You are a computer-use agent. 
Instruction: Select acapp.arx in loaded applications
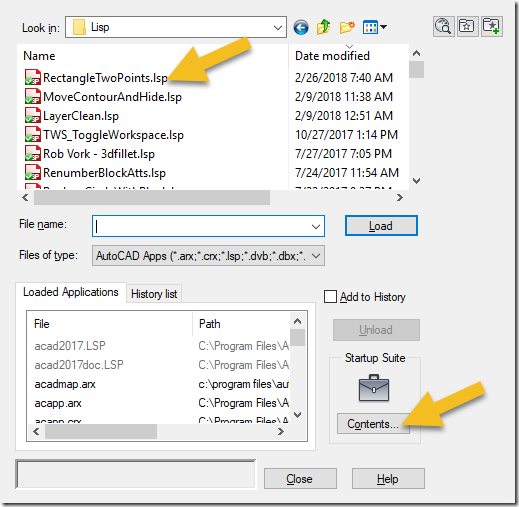coord(58,403)
